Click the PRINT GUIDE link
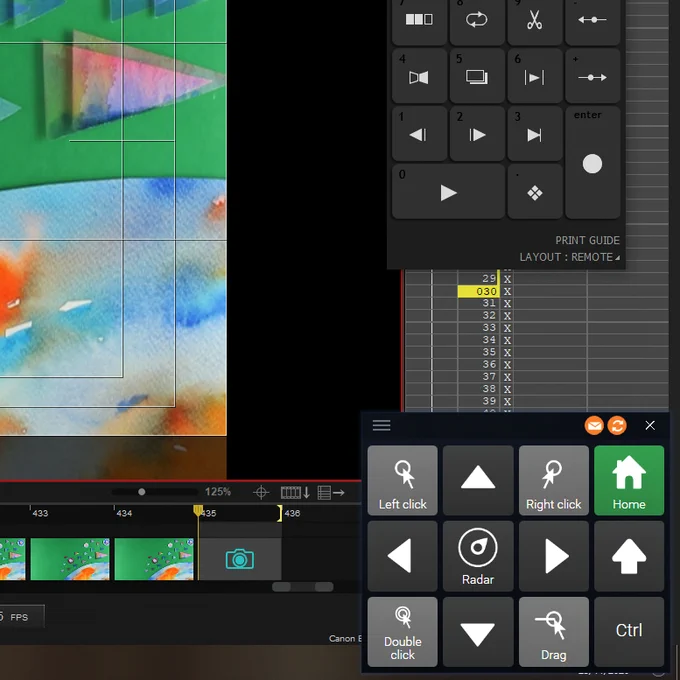 click(587, 240)
